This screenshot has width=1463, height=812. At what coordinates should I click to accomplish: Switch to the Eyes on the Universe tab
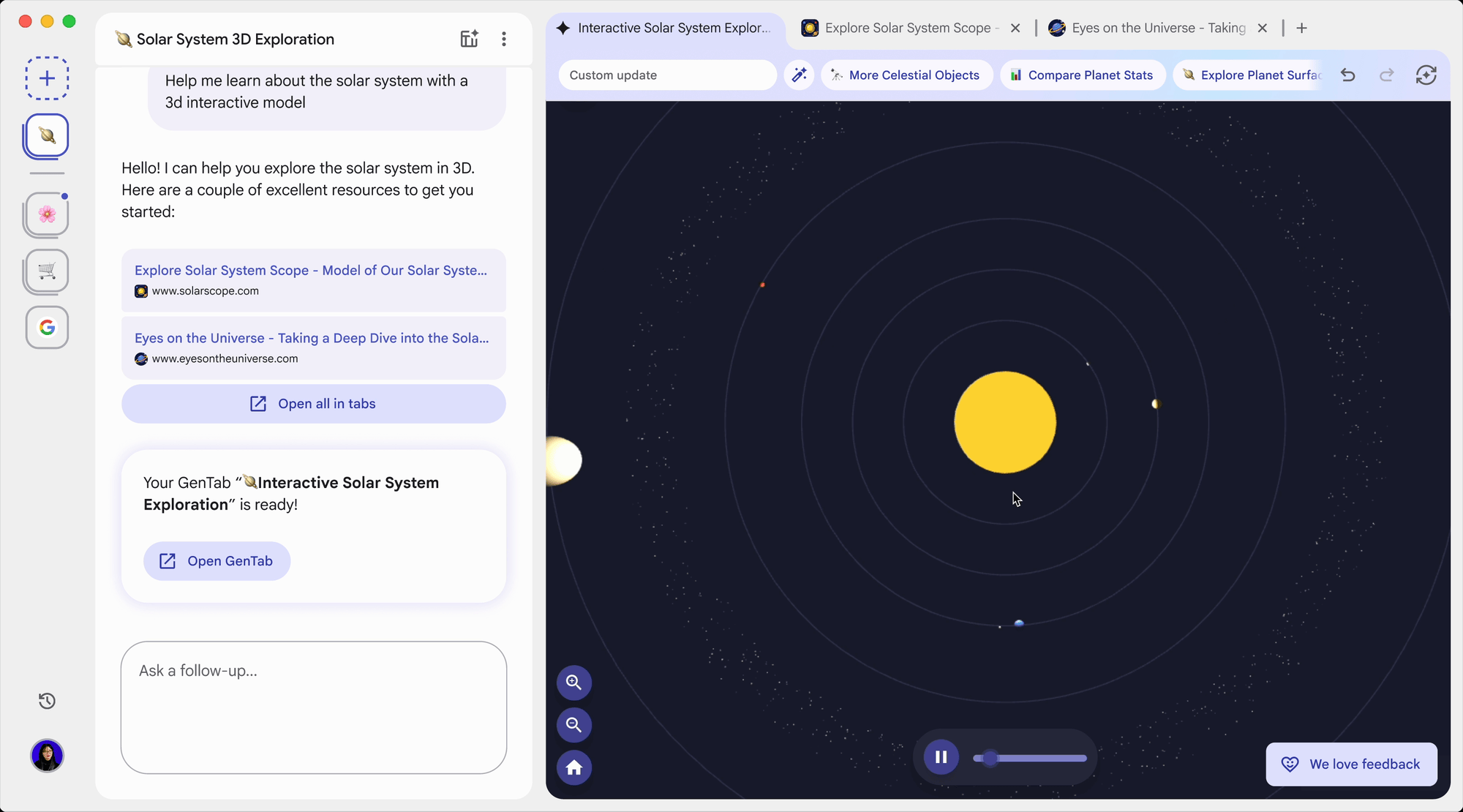click(x=1156, y=28)
